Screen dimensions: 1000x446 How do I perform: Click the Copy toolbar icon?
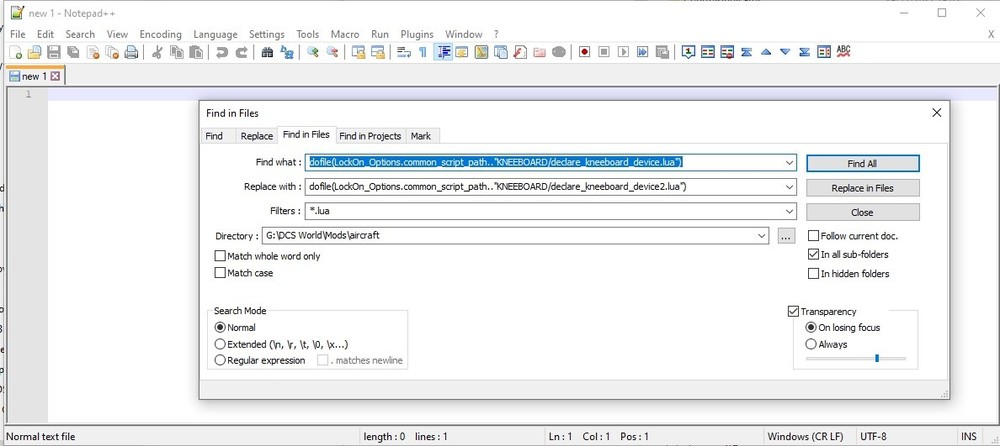click(177, 52)
